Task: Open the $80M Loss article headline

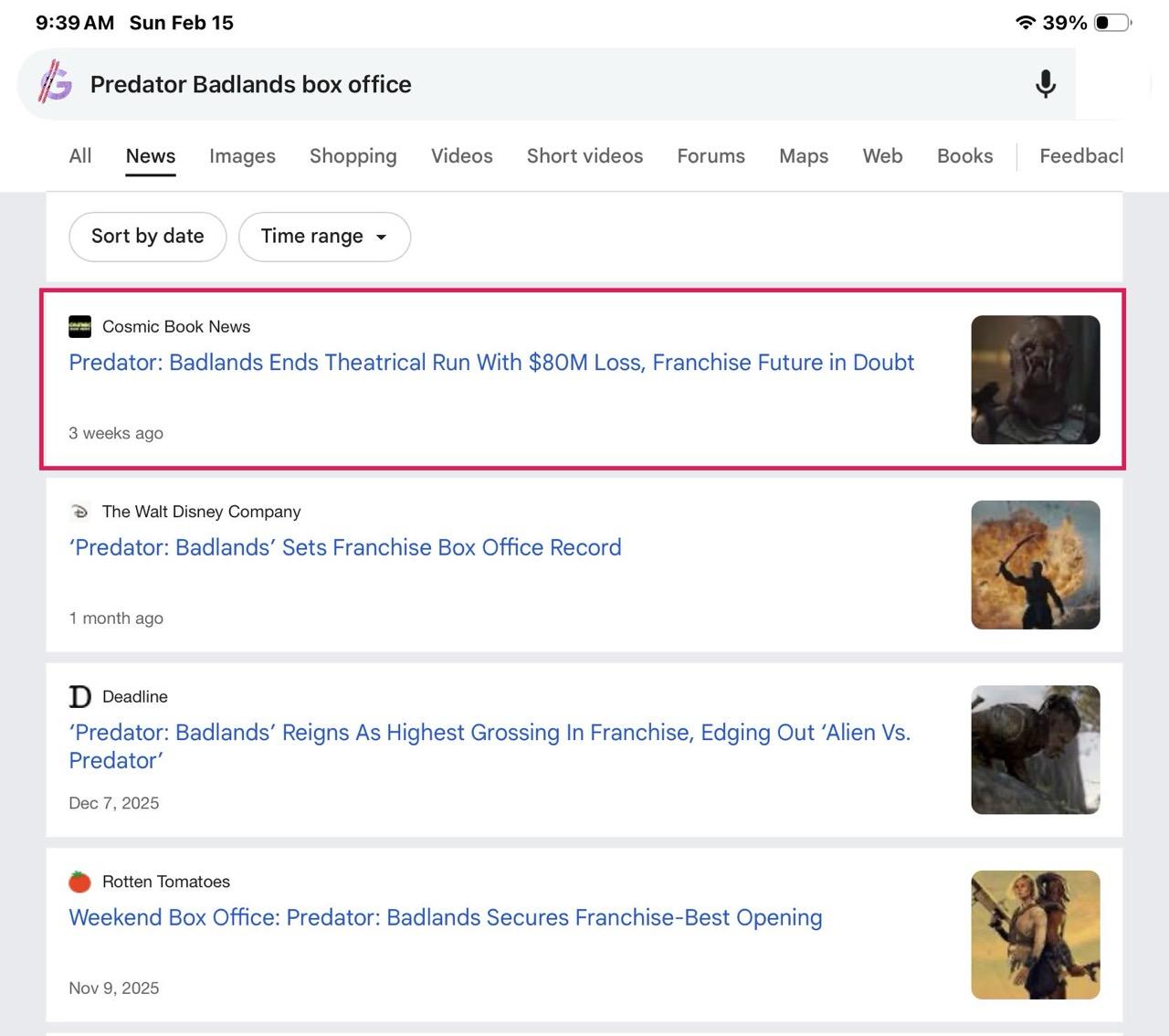Action: click(491, 363)
